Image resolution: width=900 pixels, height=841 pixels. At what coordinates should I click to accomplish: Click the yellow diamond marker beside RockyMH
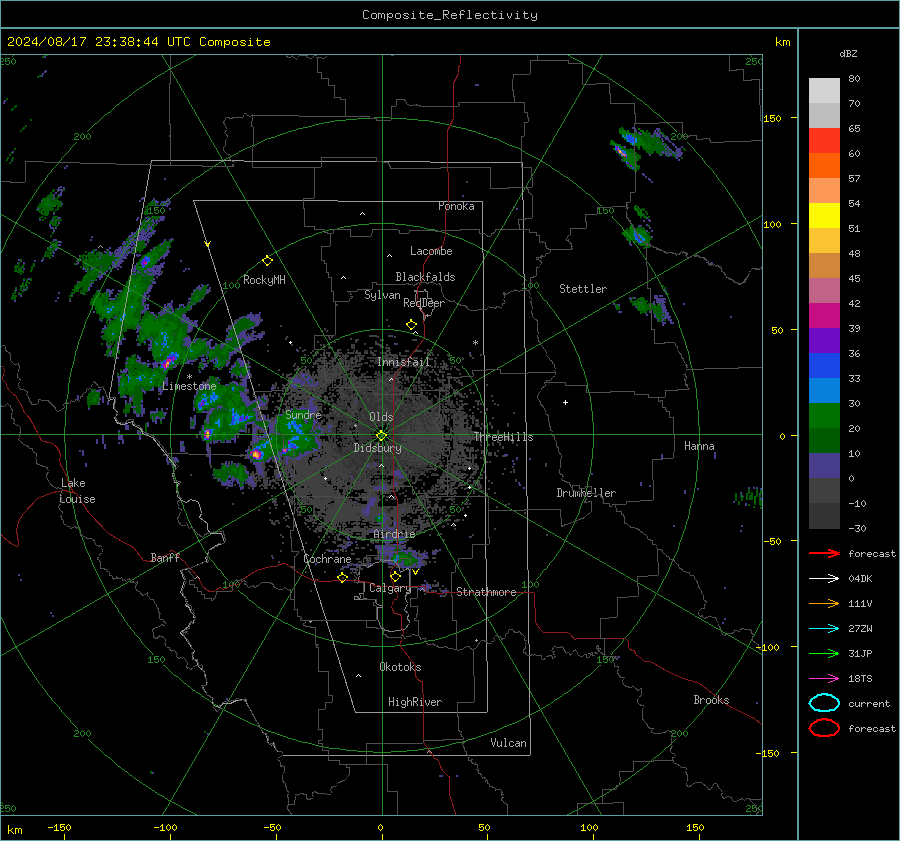point(267,261)
